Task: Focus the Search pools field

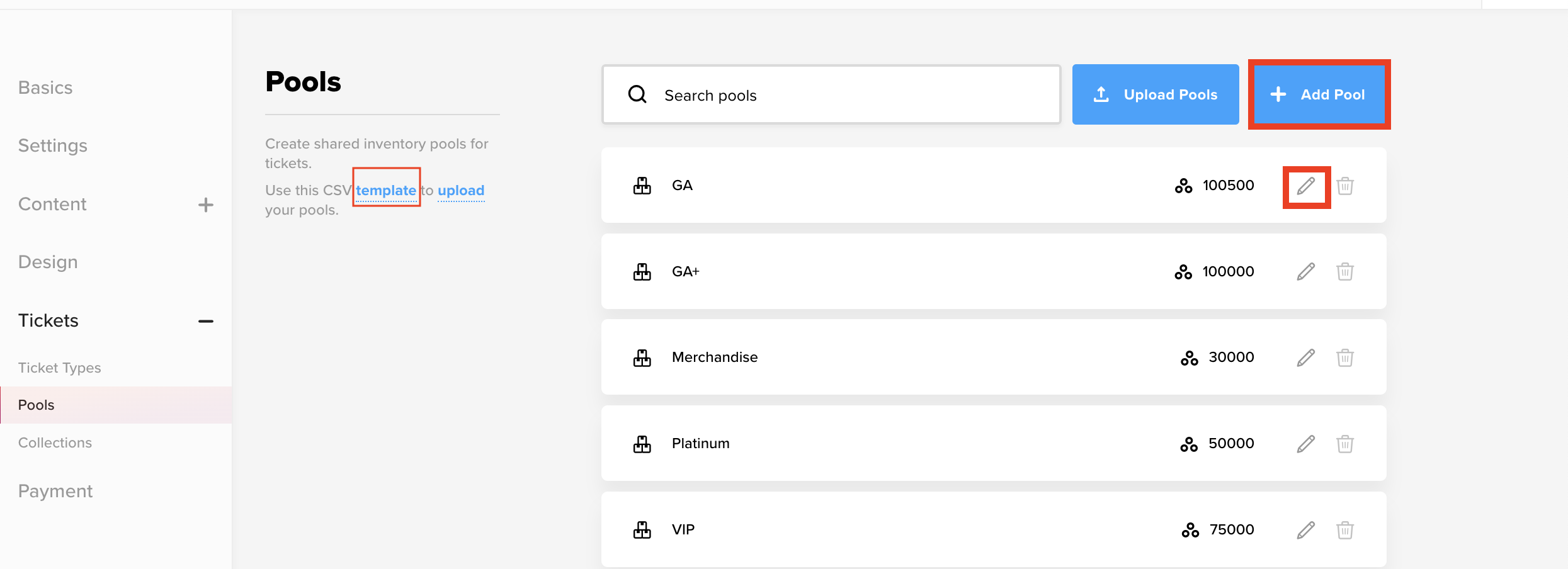Action: [x=831, y=95]
